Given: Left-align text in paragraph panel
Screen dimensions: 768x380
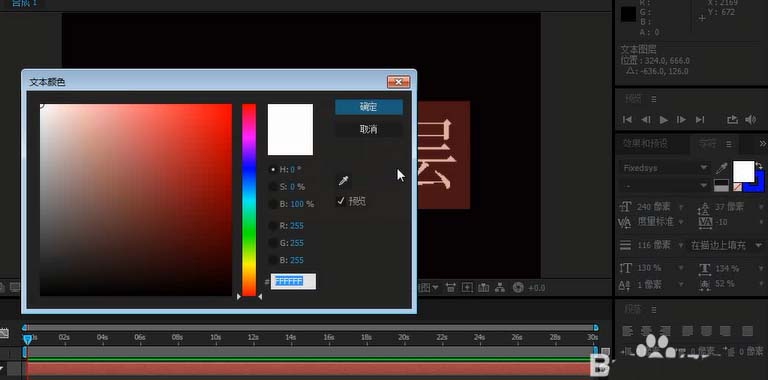Looking at the screenshot, I should pyautogui.click(x=627, y=332).
